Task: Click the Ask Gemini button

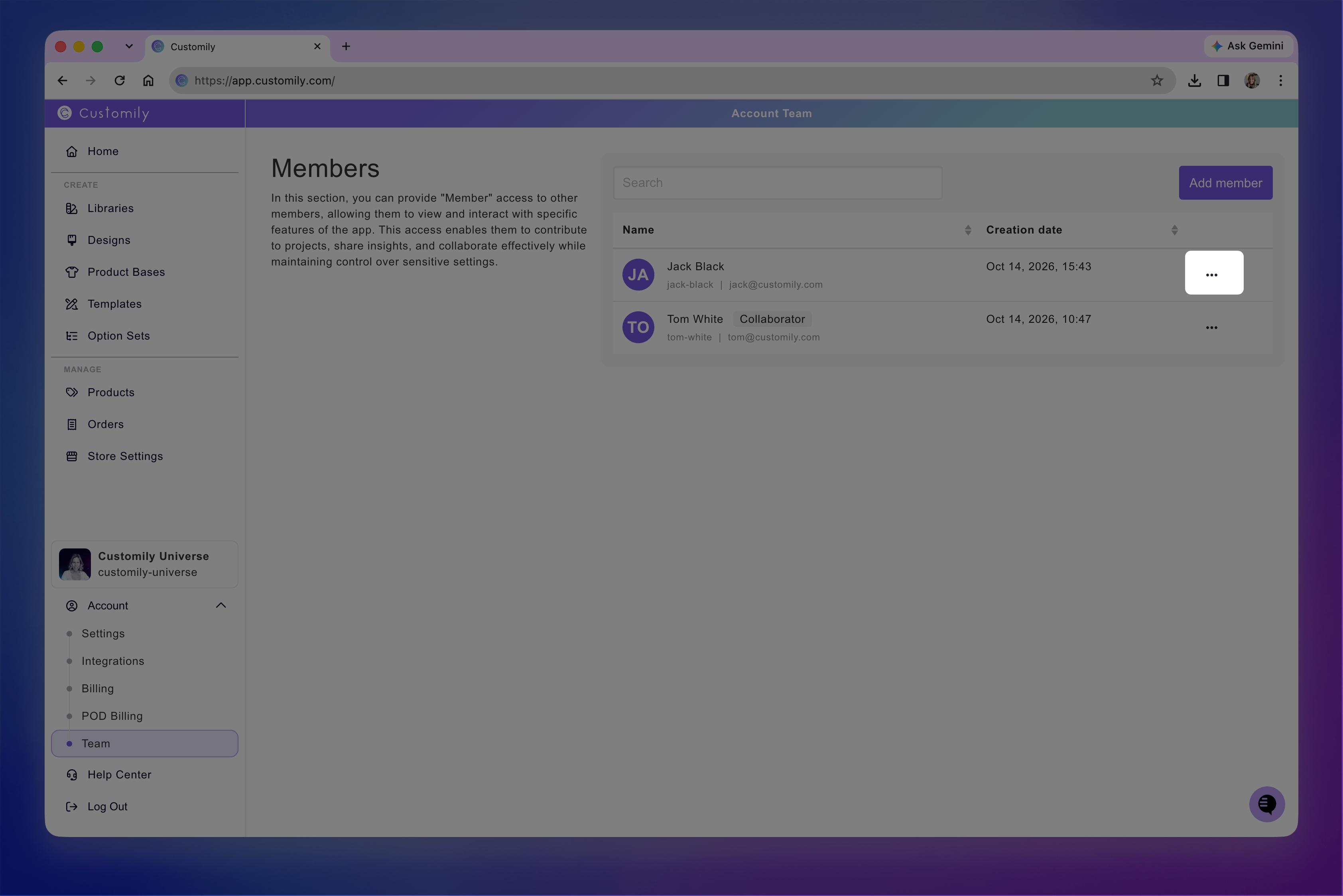Action: [x=1248, y=46]
